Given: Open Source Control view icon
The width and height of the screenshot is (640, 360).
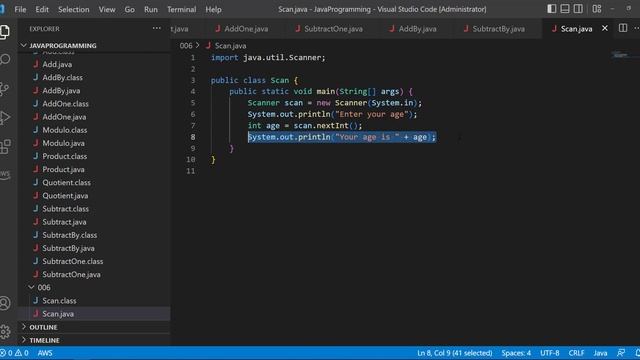Looking at the screenshot, I should point(5,89).
